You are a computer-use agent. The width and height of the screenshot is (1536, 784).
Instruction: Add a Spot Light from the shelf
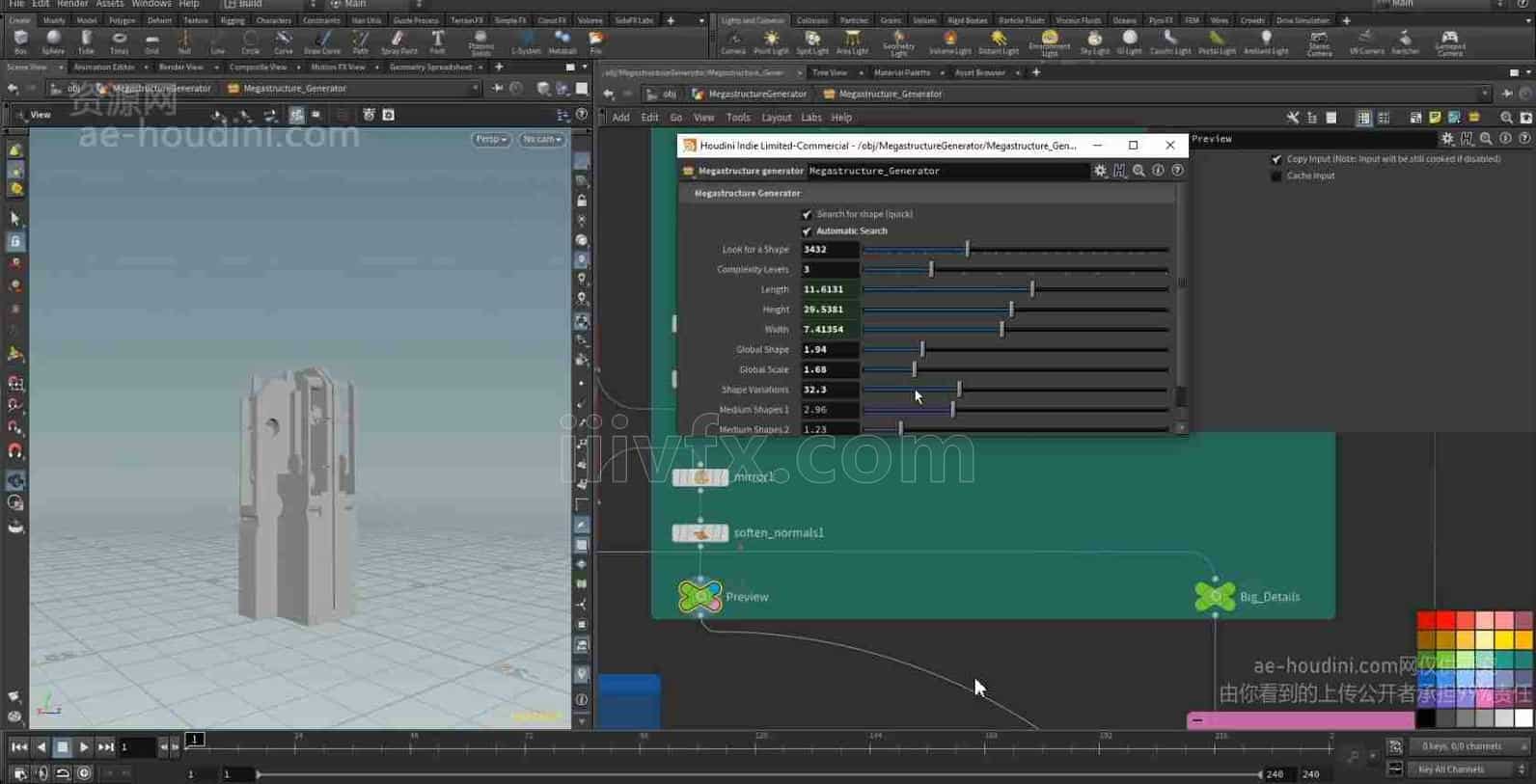812,41
